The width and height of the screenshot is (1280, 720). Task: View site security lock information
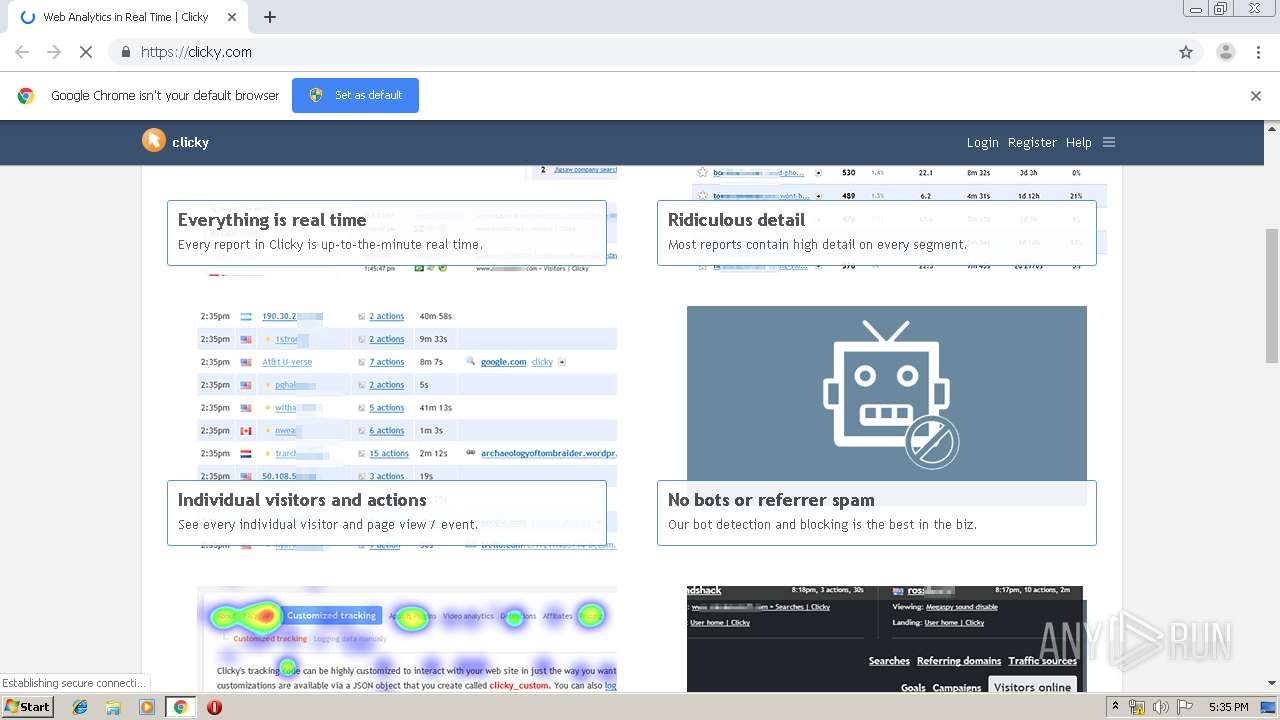pos(125,52)
